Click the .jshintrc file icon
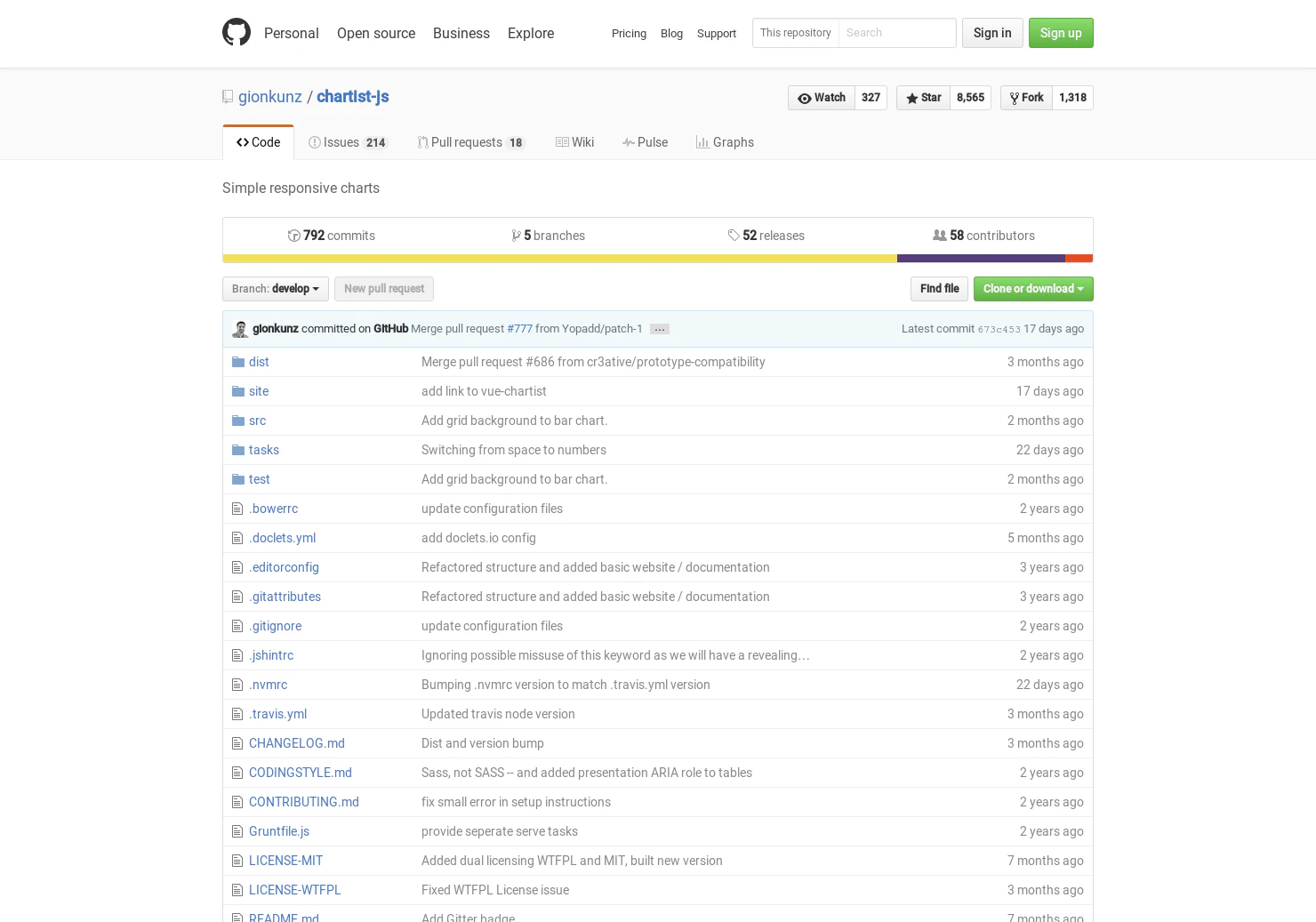This screenshot has width=1316, height=922. [237, 655]
